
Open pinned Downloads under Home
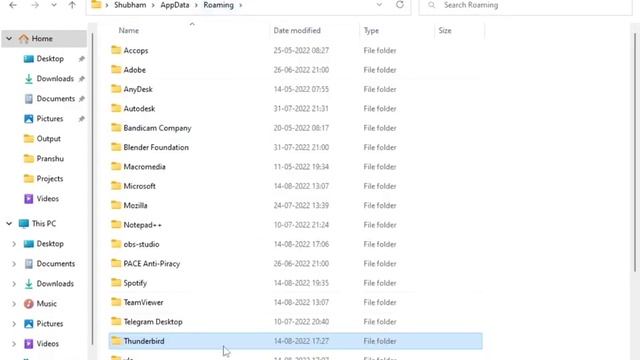[x=55, y=79]
